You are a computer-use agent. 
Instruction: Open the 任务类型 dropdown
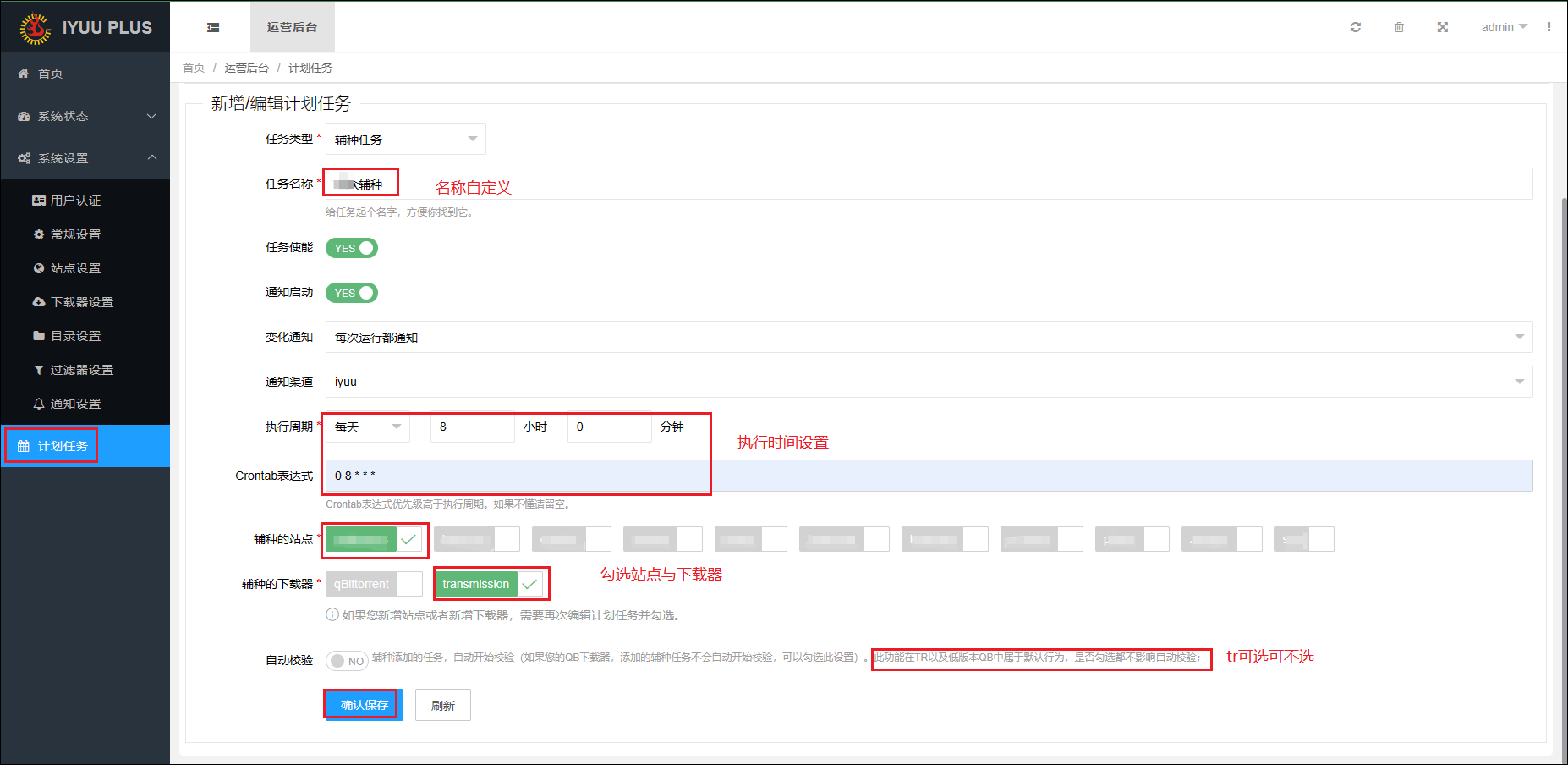(x=405, y=140)
